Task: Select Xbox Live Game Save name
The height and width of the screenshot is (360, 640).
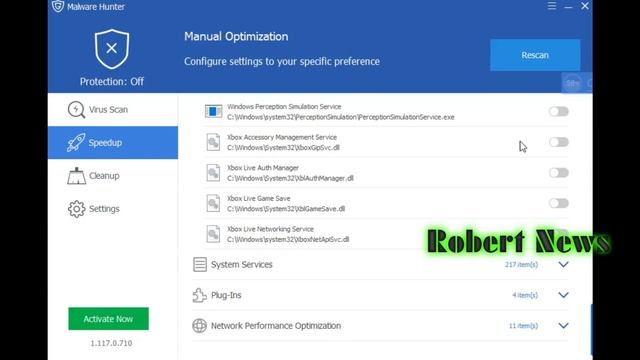Action: [x=259, y=198]
